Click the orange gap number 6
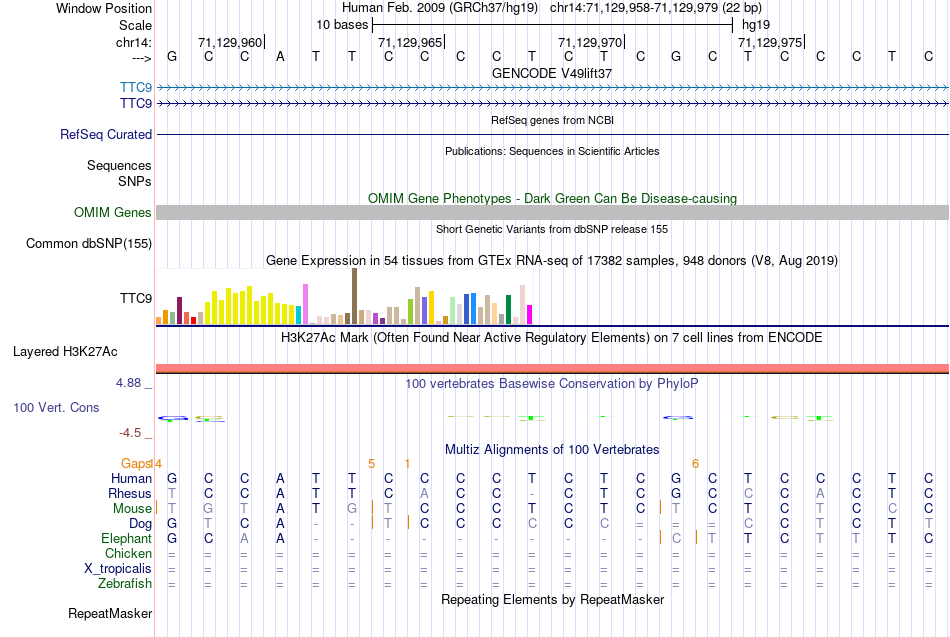Image resolution: width=950 pixels, height=637 pixels. pos(696,464)
